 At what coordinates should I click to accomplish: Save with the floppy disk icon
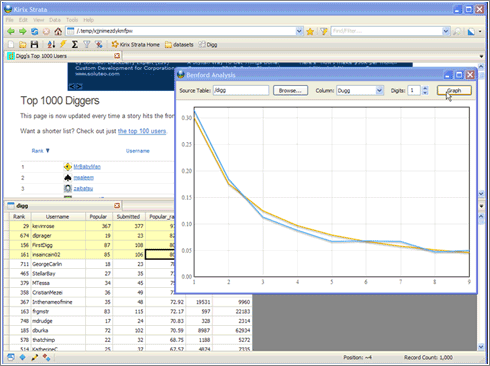(x=34, y=44)
